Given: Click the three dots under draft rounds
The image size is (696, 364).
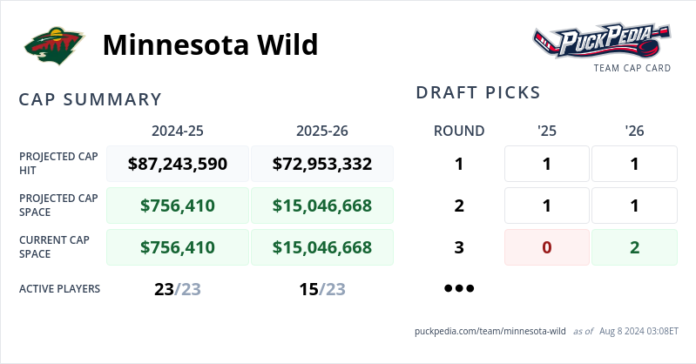Looking at the screenshot, I should click(x=459, y=289).
